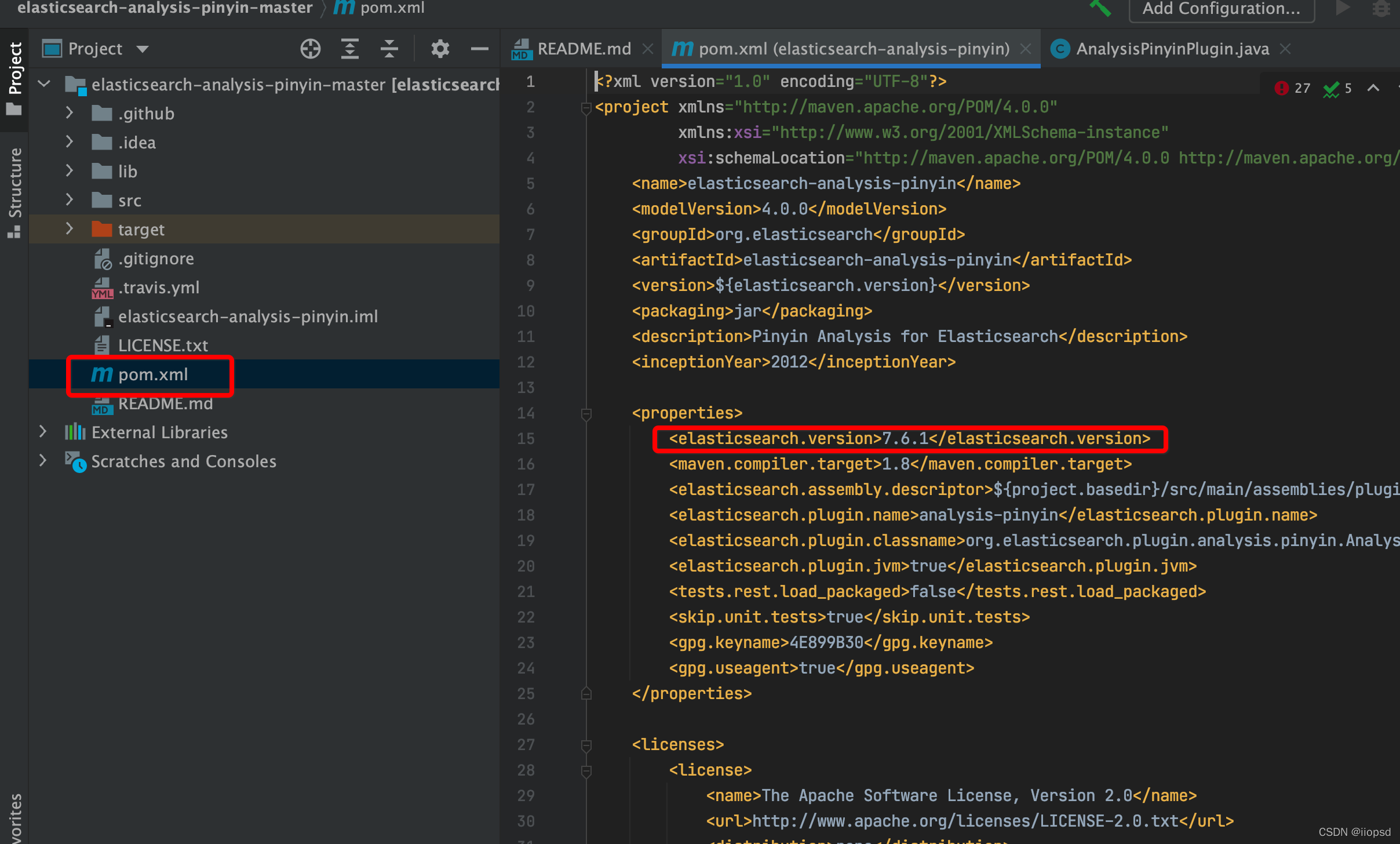Click the Collapse All icon in Project panel
1400x844 pixels.
(389, 49)
